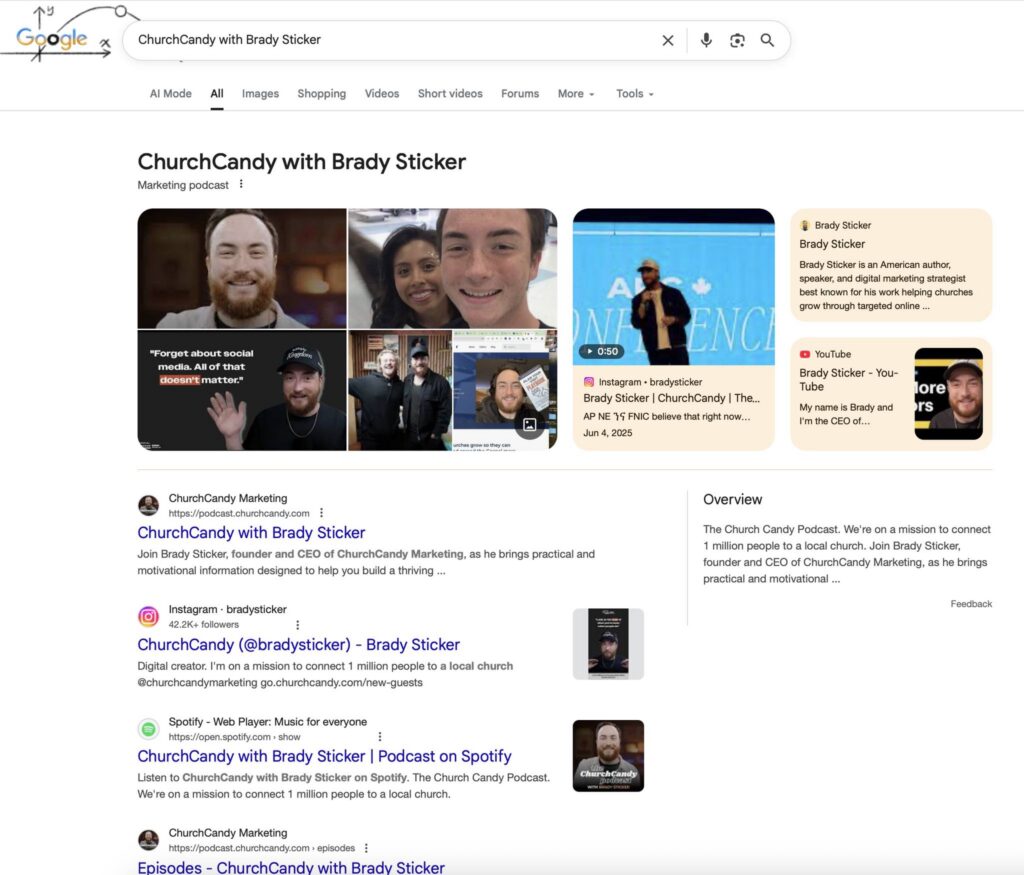Play the 0:50 Instagram conference video
The width and height of the screenshot is (1024, 875).
pos(673,288)
